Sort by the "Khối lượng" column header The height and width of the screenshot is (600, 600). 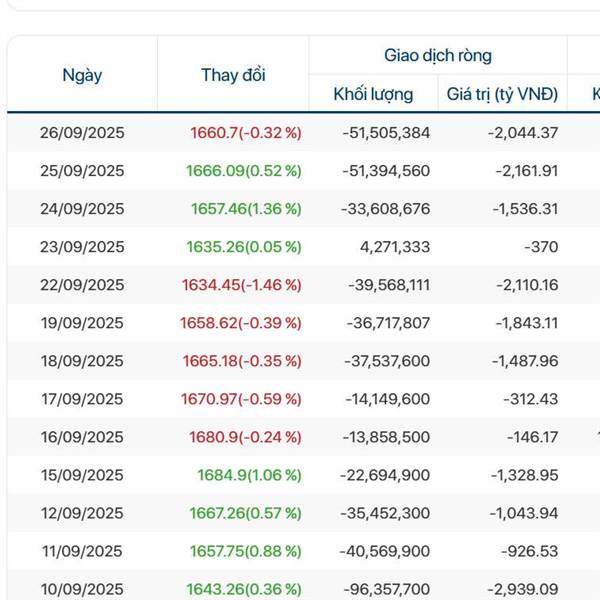[373, 95]
